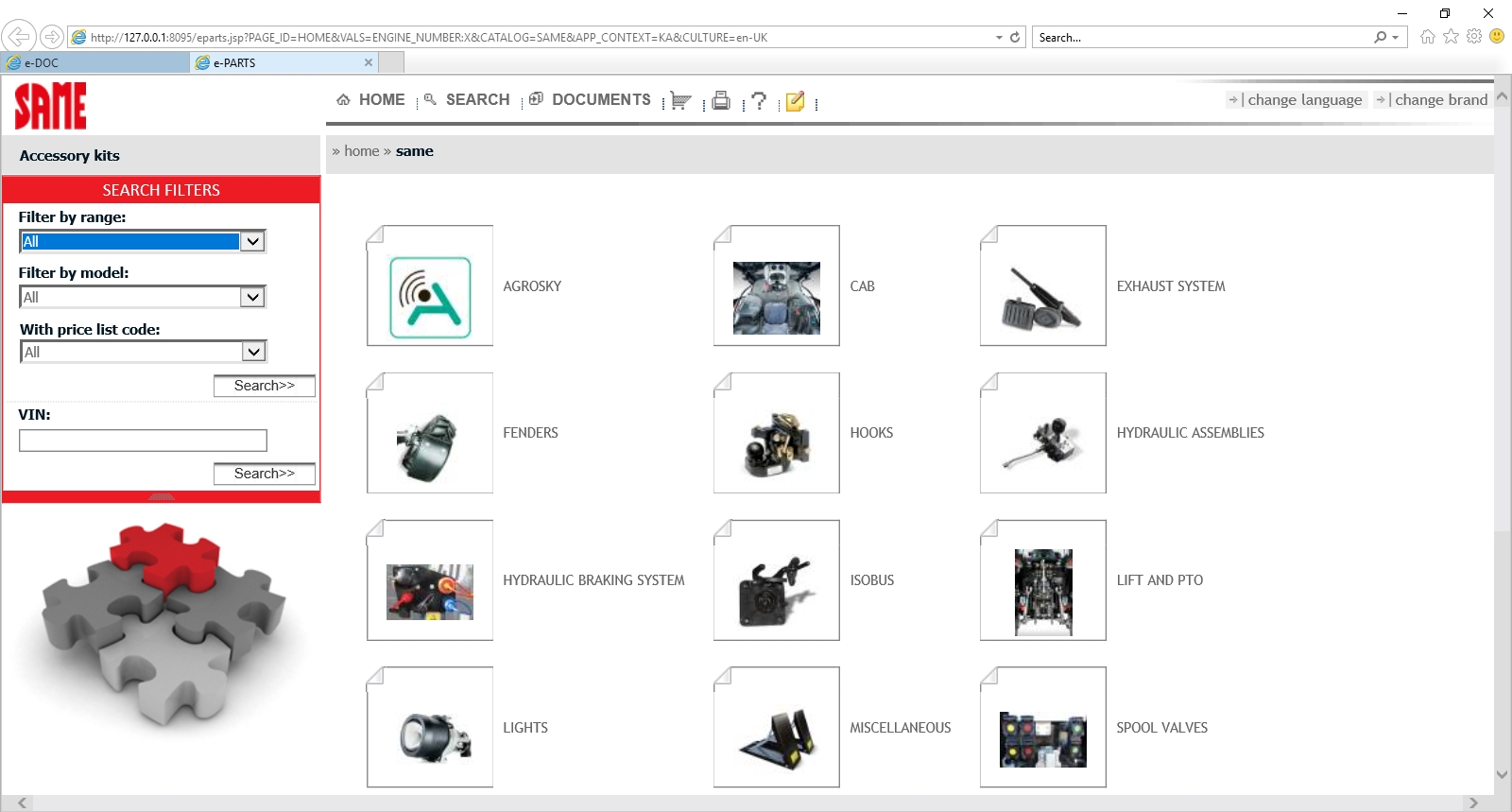Image resolution: width=1512 pixels, height=812 pixels.
Task: Open the HOOKS category image
Action: tap(777, 433)
